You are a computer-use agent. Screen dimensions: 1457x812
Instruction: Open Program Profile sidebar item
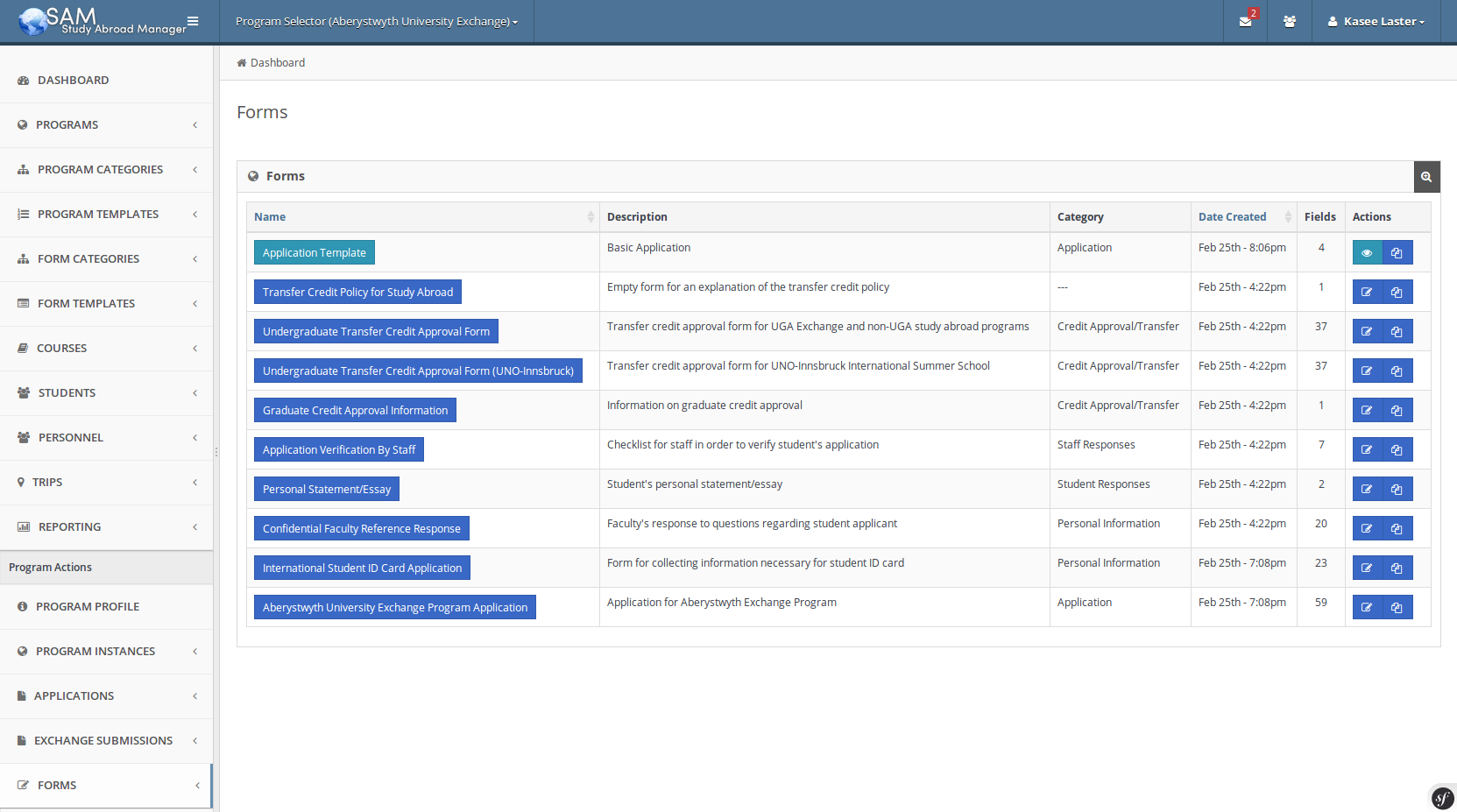pos(106,607)
